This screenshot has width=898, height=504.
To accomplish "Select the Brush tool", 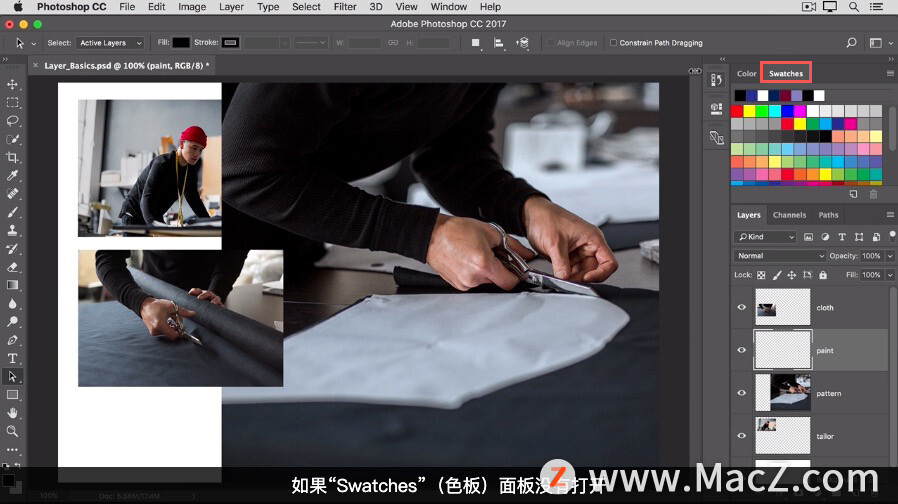I will [x=12, y=212].
